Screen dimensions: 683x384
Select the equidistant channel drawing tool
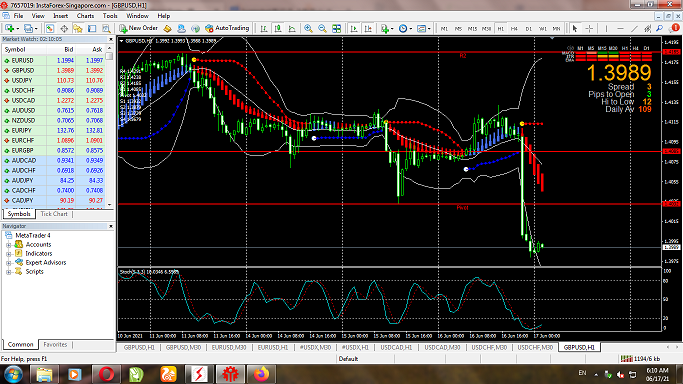point(648,28)
